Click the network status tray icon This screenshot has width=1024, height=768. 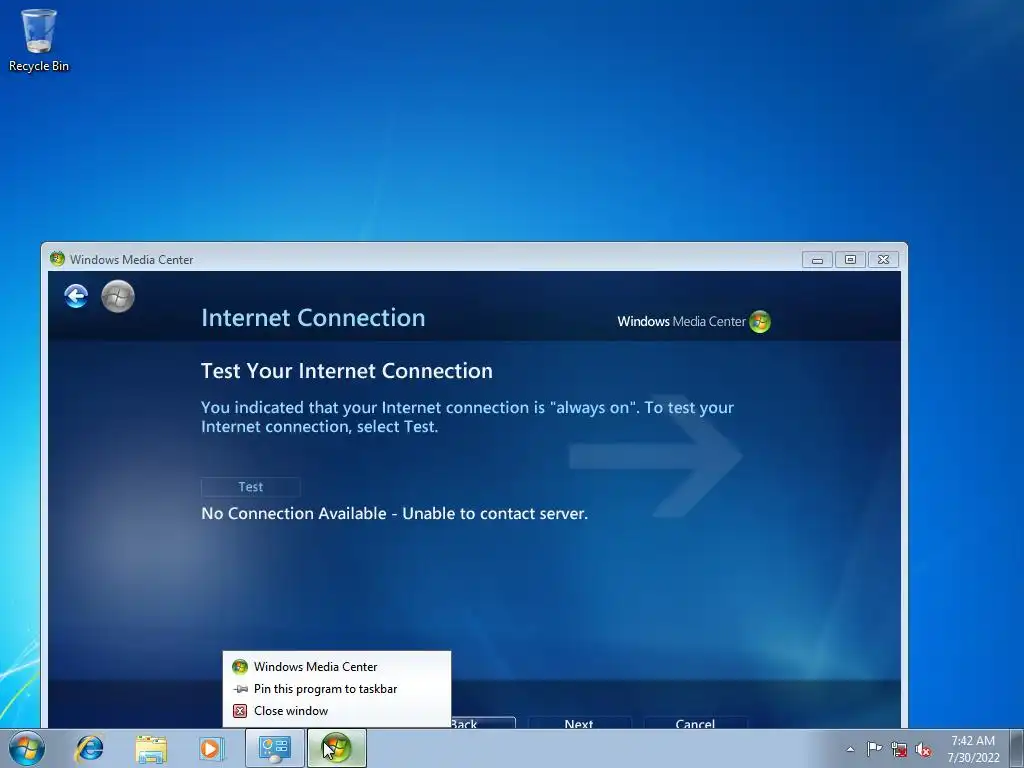pyautogui.click(x=899, y=749)
